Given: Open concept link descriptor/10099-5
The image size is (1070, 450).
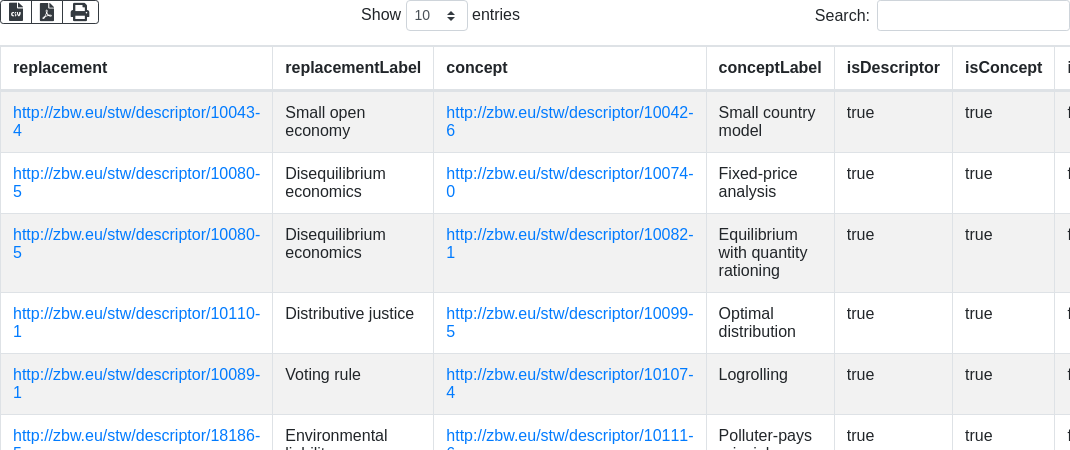Looking at the screenshot, I should click(x=569, y=314).
